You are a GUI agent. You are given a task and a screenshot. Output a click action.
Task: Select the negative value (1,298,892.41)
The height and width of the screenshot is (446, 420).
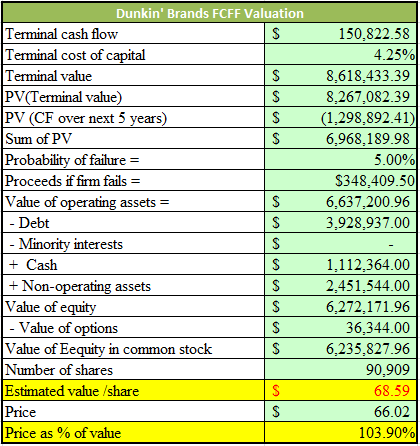[368, 118]
